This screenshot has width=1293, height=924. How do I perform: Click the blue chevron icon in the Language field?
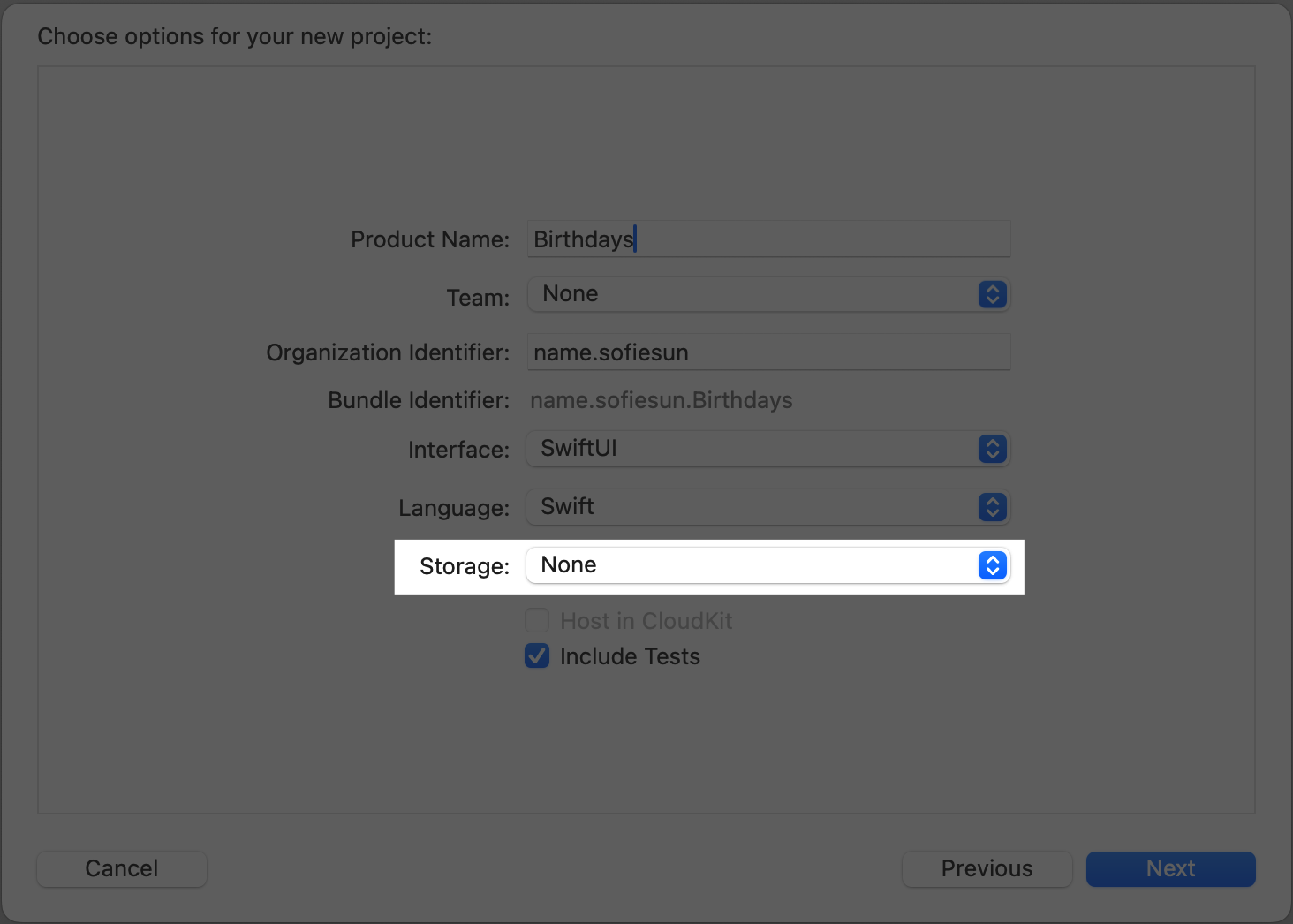tap(992, 507)
